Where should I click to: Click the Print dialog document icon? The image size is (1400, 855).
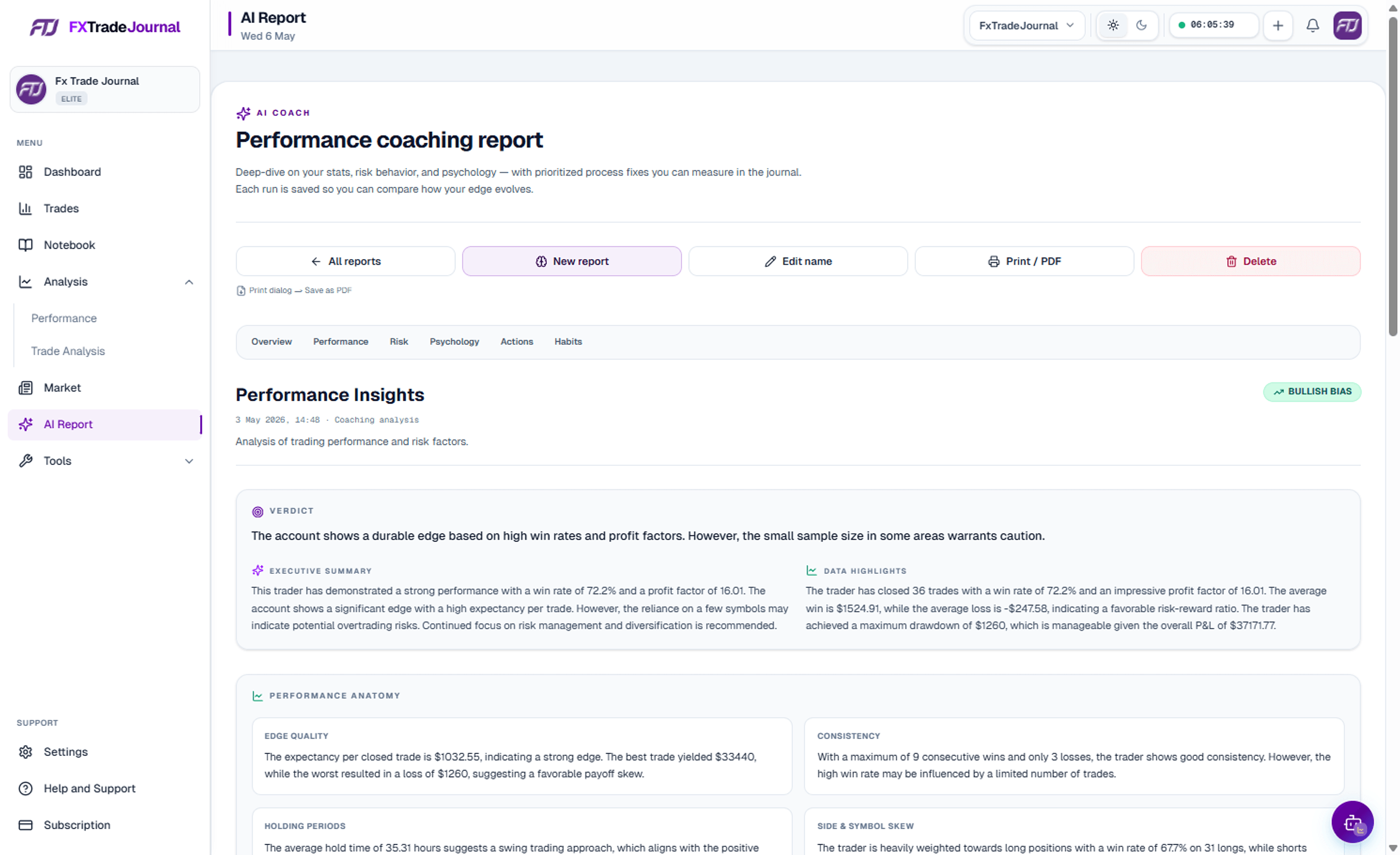click(x=241, y=290)
